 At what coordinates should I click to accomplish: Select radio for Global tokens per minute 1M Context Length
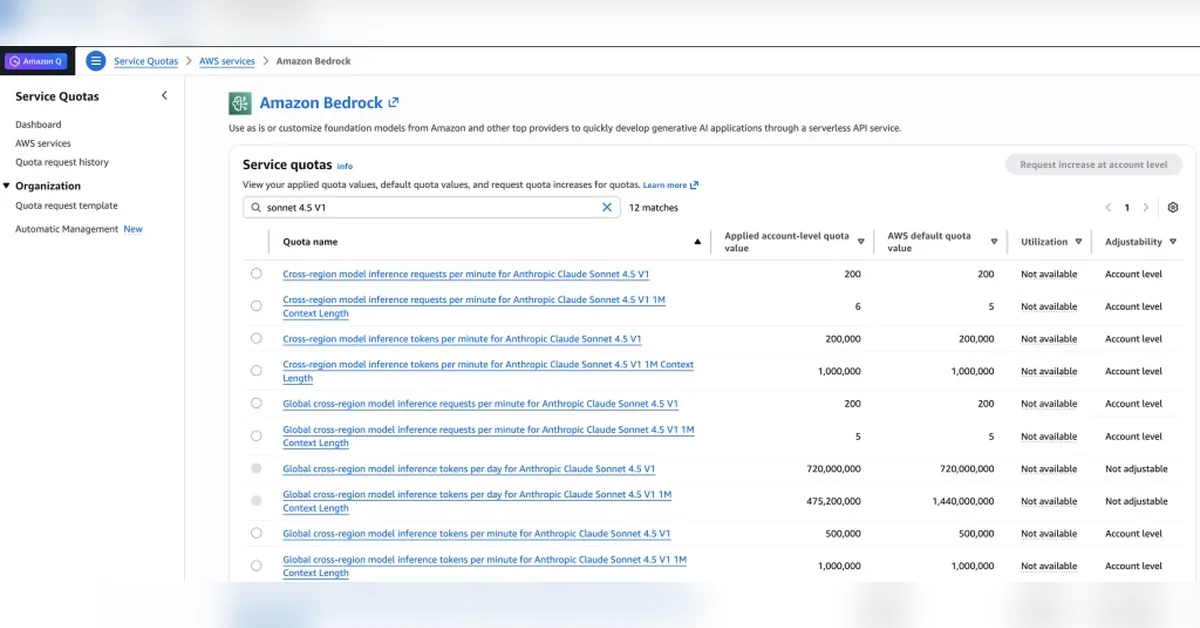coord(256,566)
